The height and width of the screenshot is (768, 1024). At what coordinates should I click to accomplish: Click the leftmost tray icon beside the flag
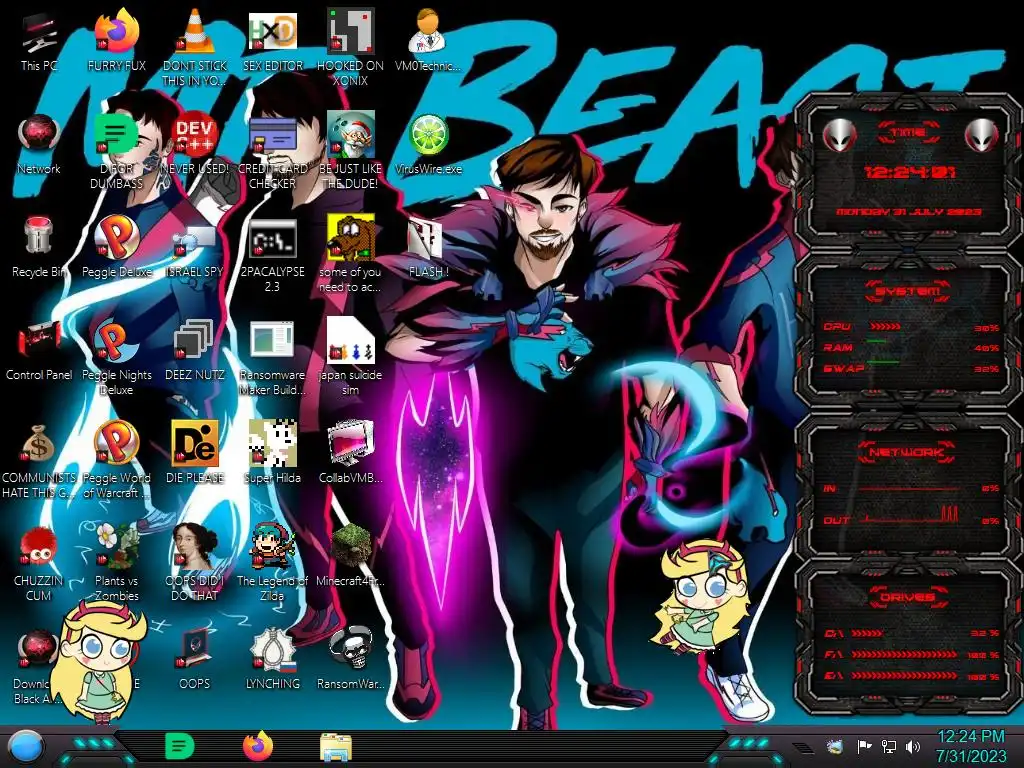834,746
